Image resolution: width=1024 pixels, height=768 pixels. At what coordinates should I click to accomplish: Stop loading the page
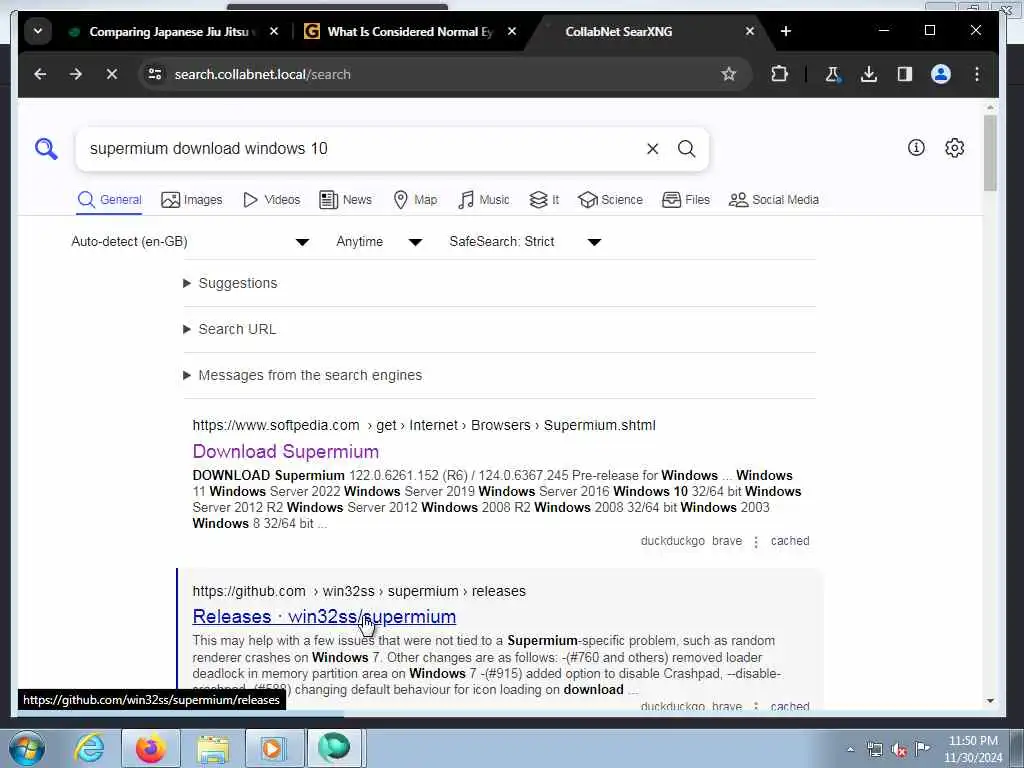coord(112,74)
